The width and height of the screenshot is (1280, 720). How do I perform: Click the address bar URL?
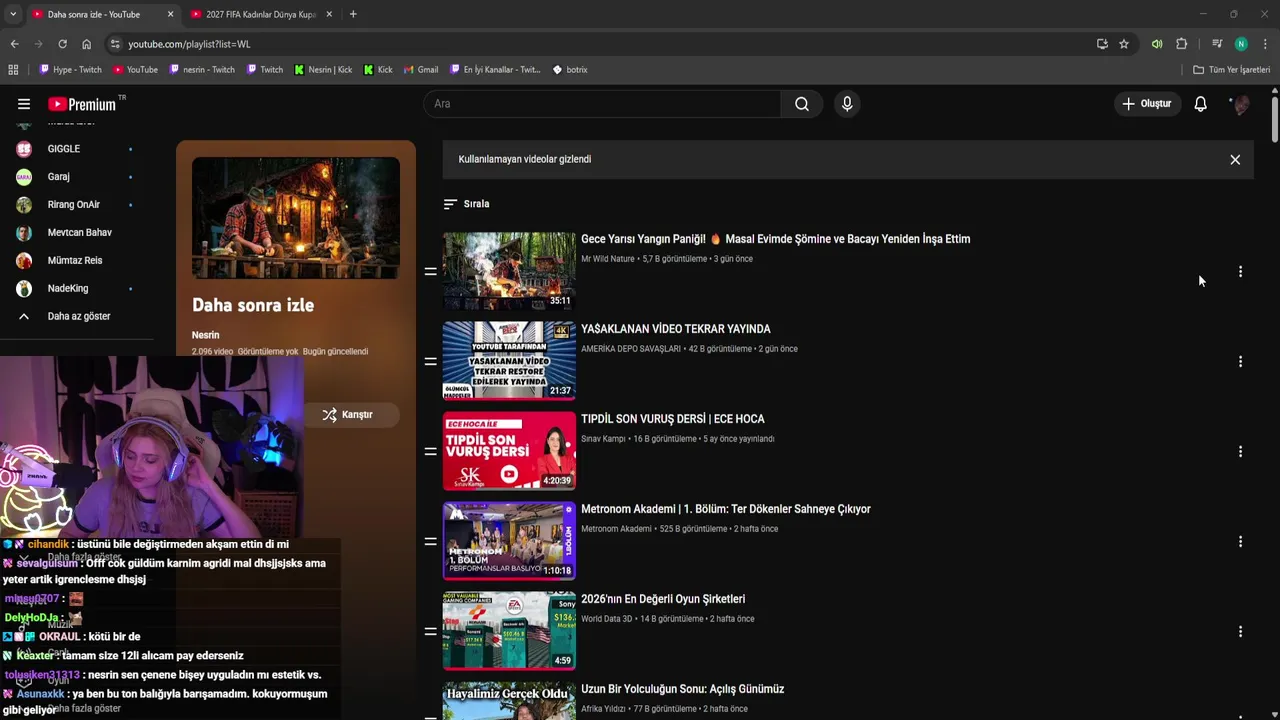coord(189,44)
